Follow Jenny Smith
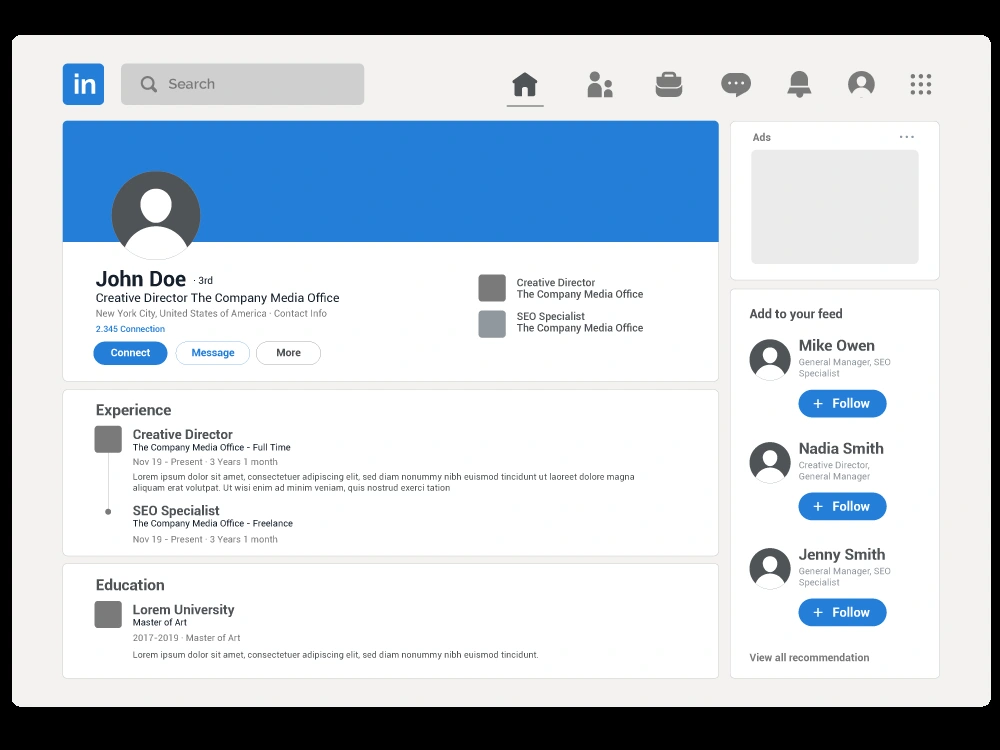The height and width of the screenshot is (750, 1000). point(842,612)
